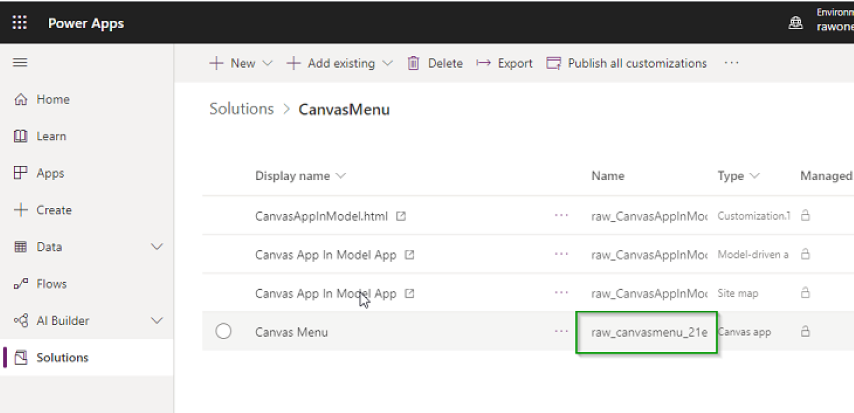Click the Apps grid icon
The image size is (854, 413).
[x=21, y=173]
